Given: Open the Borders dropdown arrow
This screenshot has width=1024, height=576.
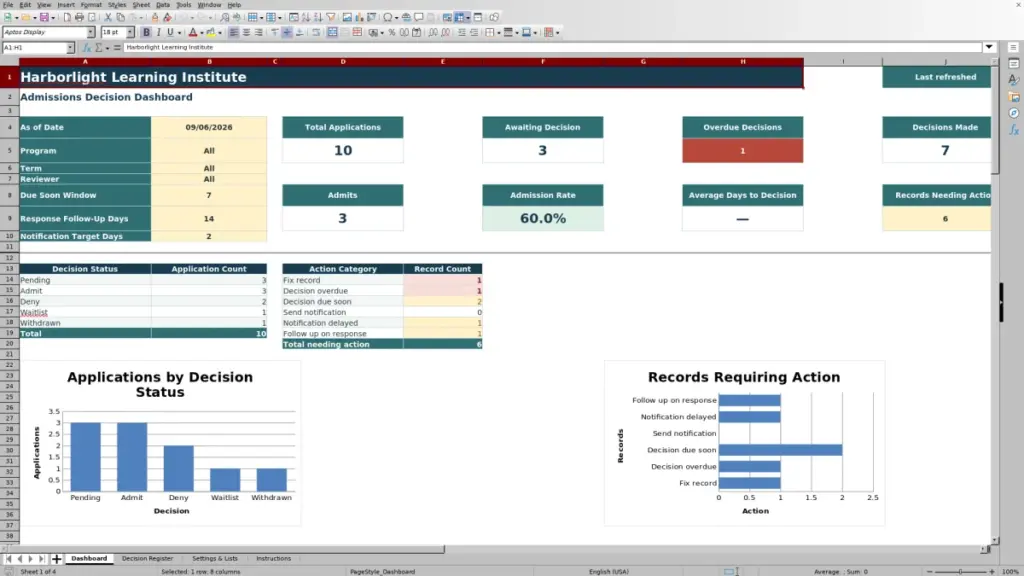Looking at the screenshot, I should (499, 32).
